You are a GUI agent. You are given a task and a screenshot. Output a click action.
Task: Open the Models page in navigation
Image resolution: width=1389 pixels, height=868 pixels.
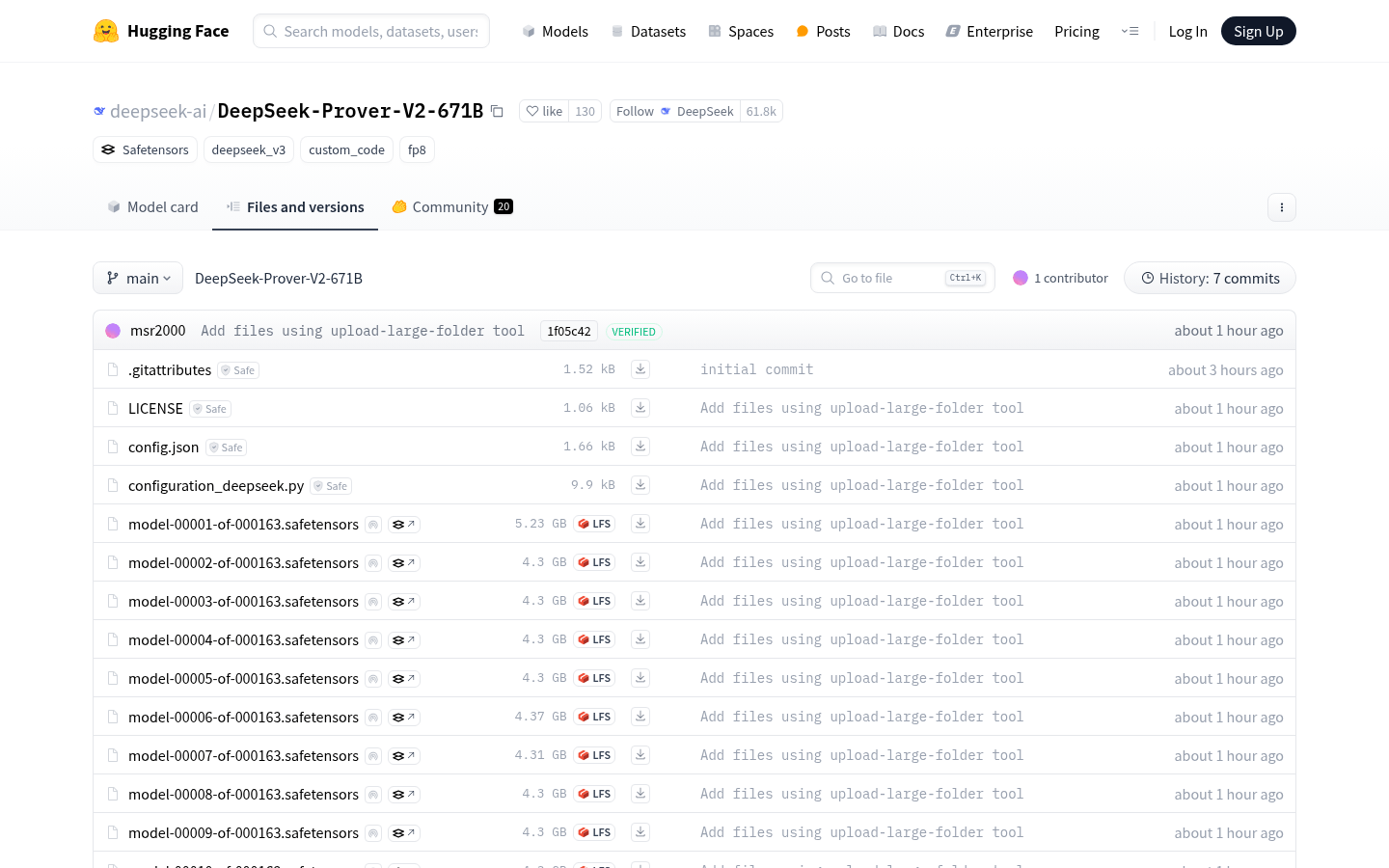(x=555, y=31)
